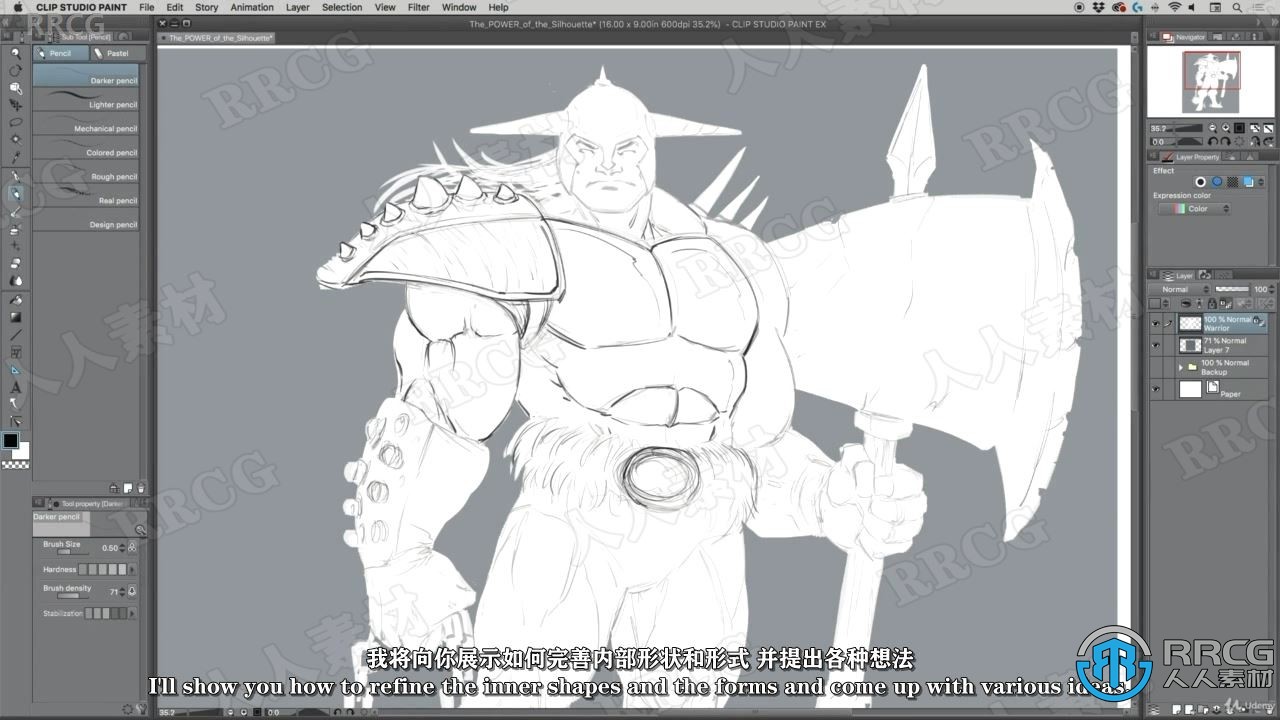Click the black main color swatch

10,440
